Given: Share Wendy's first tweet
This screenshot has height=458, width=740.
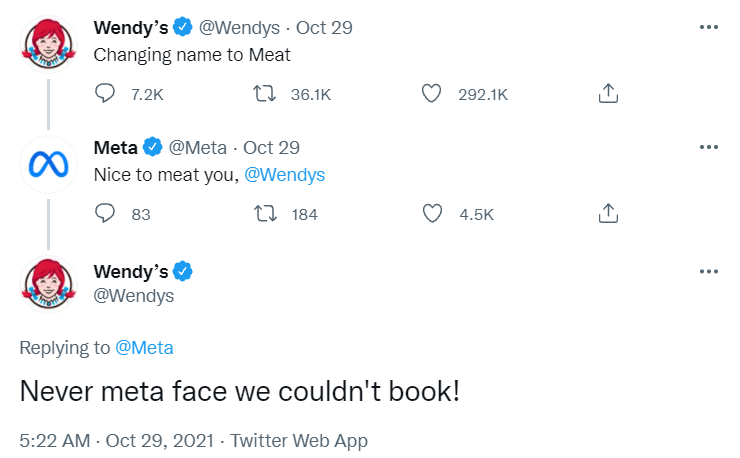Looking at the screenshot, I should coord(607,94).
